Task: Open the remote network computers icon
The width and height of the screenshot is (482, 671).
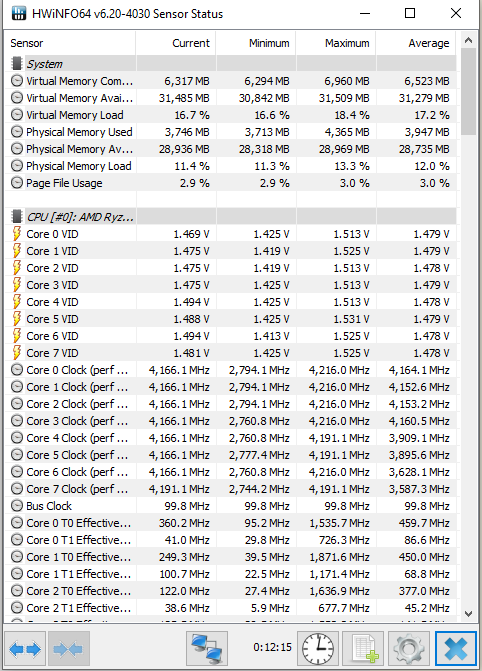Action: [x=207, y=649]
